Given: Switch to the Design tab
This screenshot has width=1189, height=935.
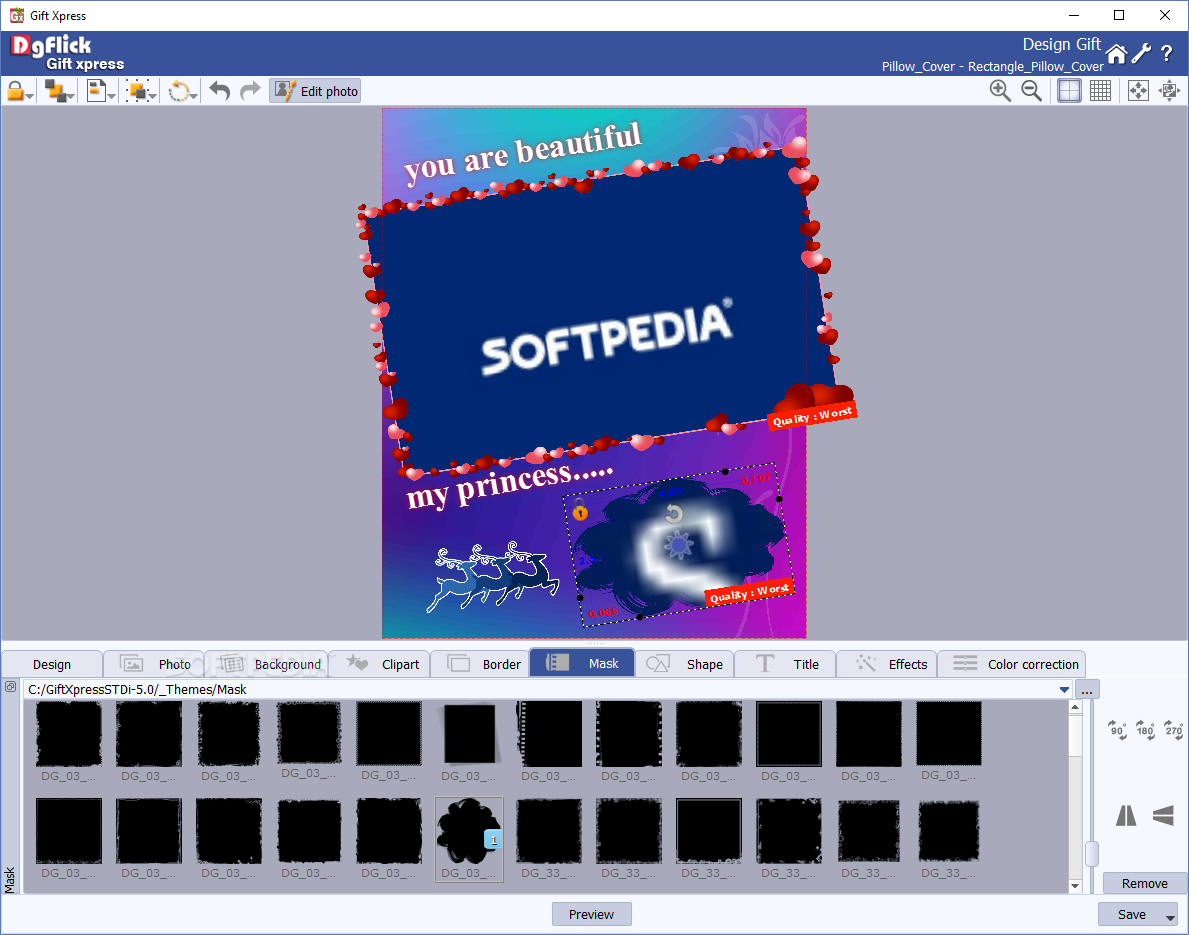Looking at the screenshot, I should [52, 664].
